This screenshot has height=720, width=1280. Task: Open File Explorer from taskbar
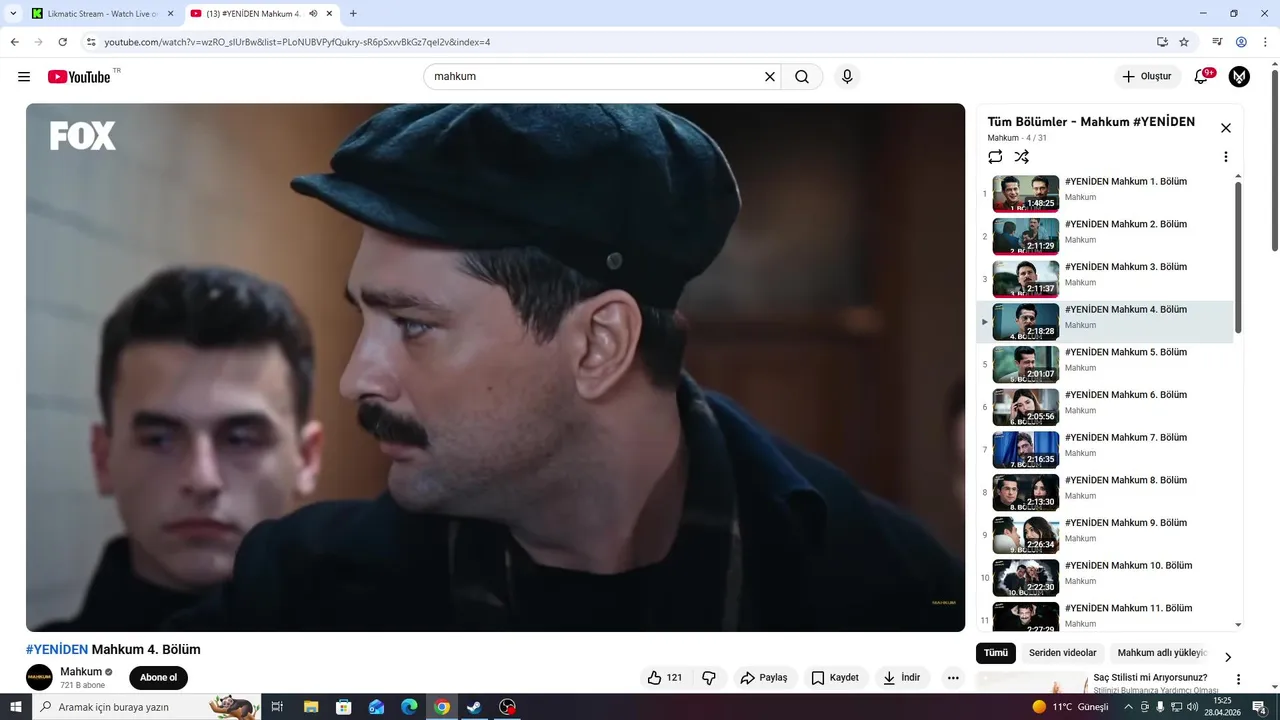point(310,707)
